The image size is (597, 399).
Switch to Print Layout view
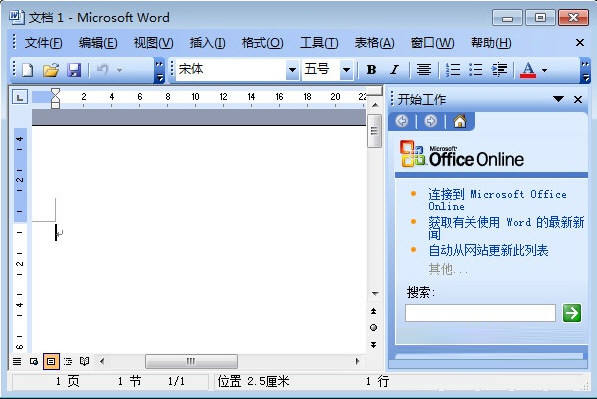coord(51,361)
